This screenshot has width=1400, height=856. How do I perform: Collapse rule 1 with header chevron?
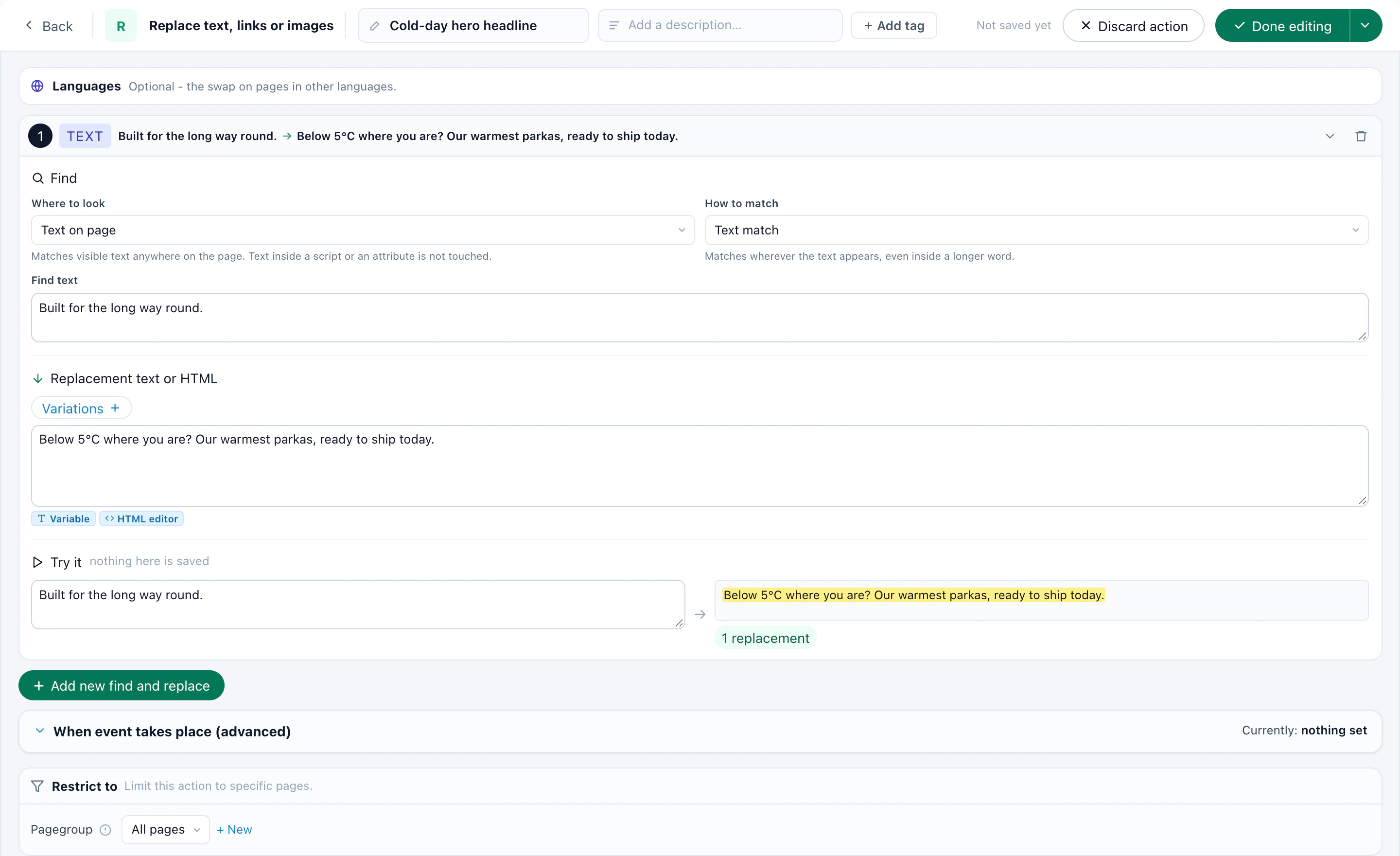pyautogui.click(x=1330, y=136)
